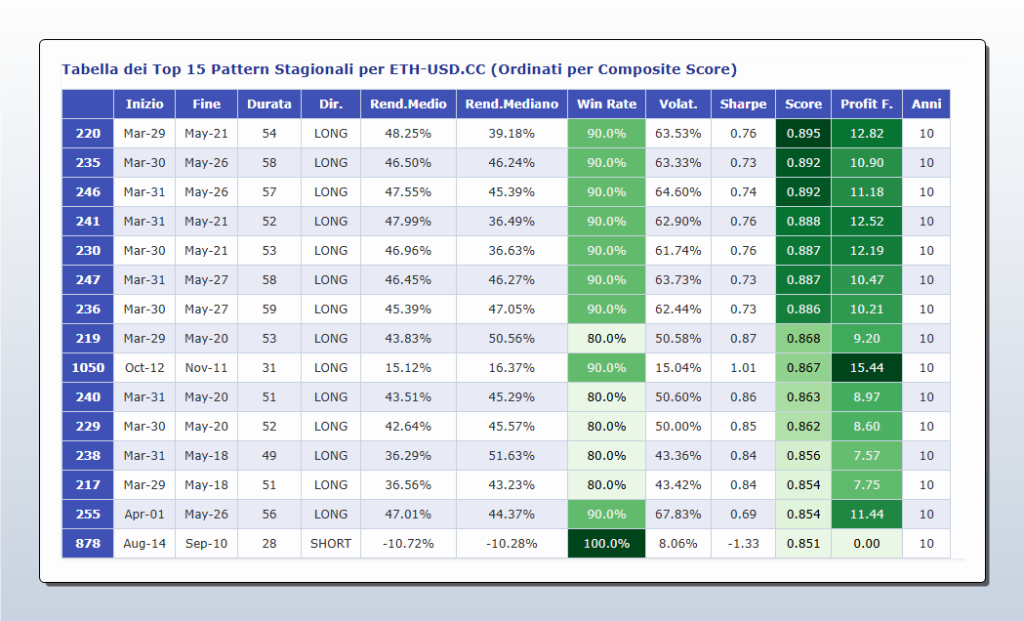Select the Dir. column header

330,103
